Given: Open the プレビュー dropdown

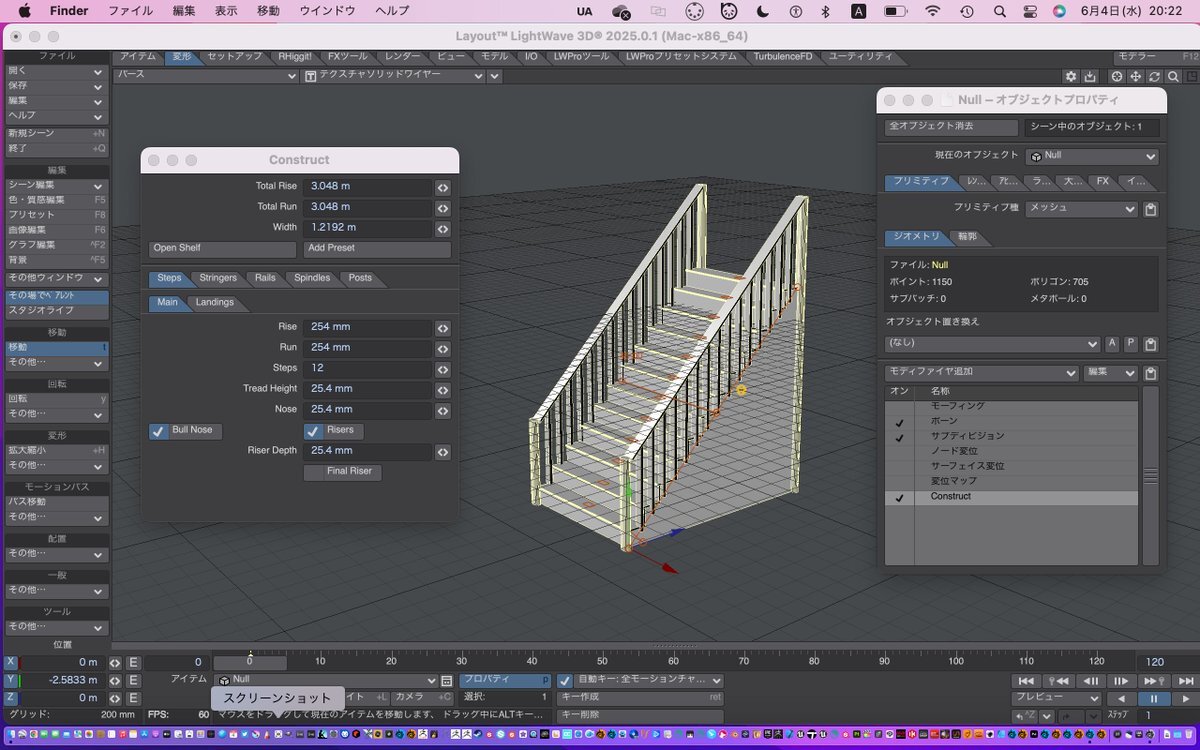Looking at the screenshot, I should pos(1056,698).
